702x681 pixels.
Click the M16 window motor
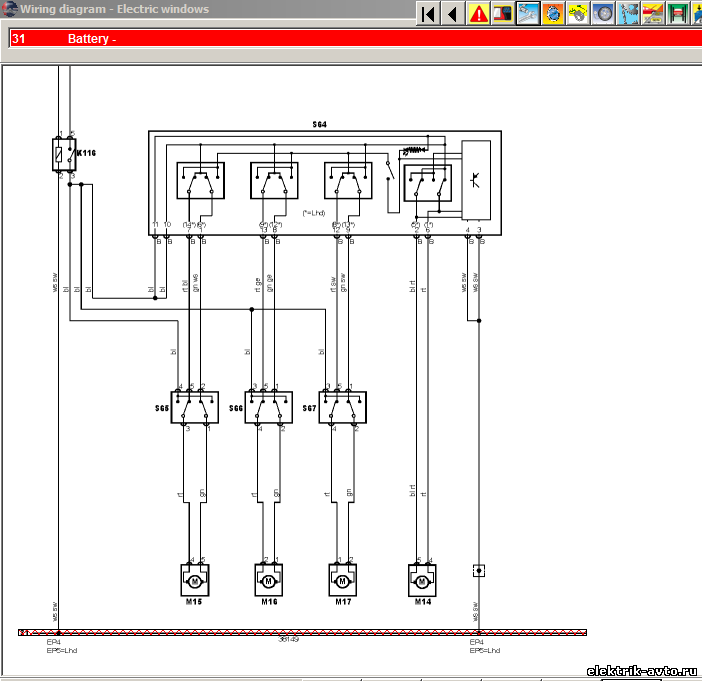pos(269,580)
